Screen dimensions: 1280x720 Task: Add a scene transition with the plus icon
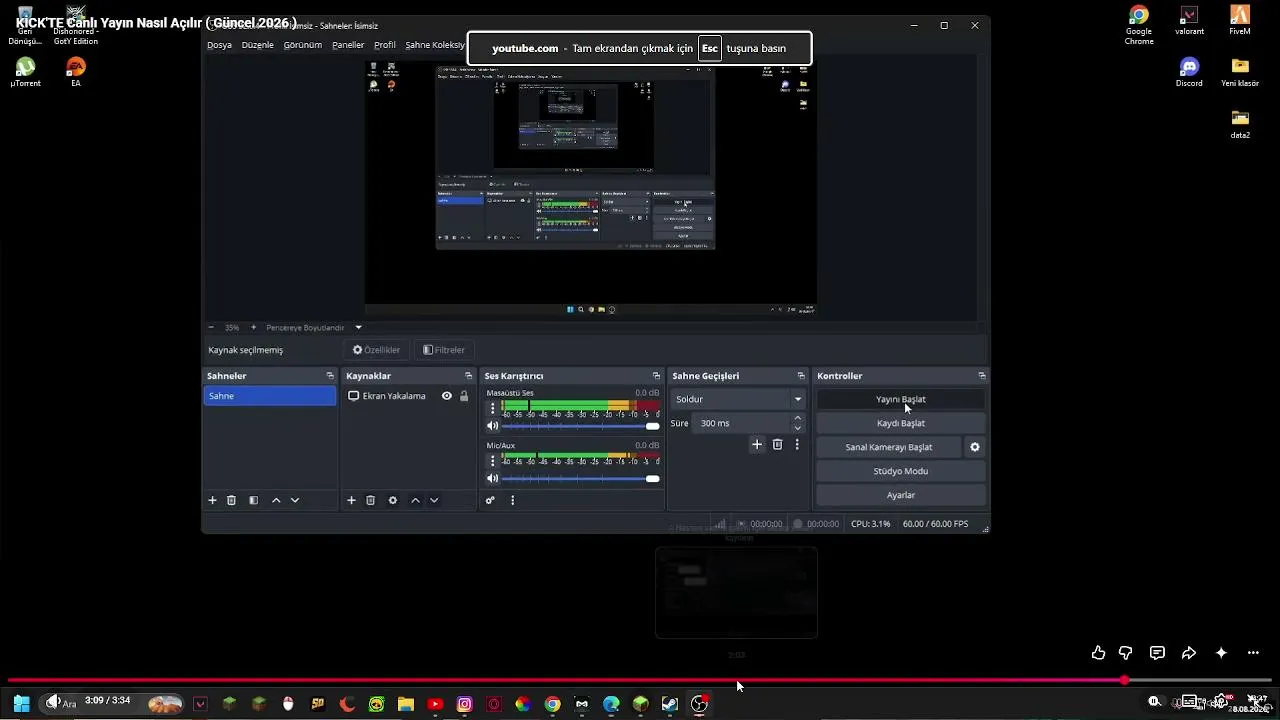(x=757, y=444)
